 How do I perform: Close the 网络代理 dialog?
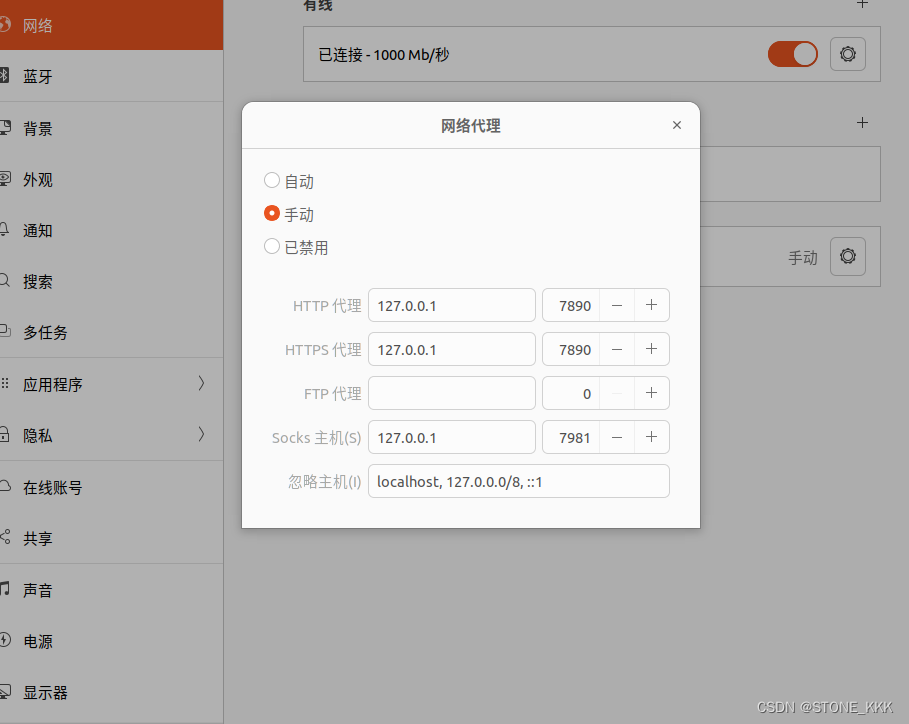[677, 125]
